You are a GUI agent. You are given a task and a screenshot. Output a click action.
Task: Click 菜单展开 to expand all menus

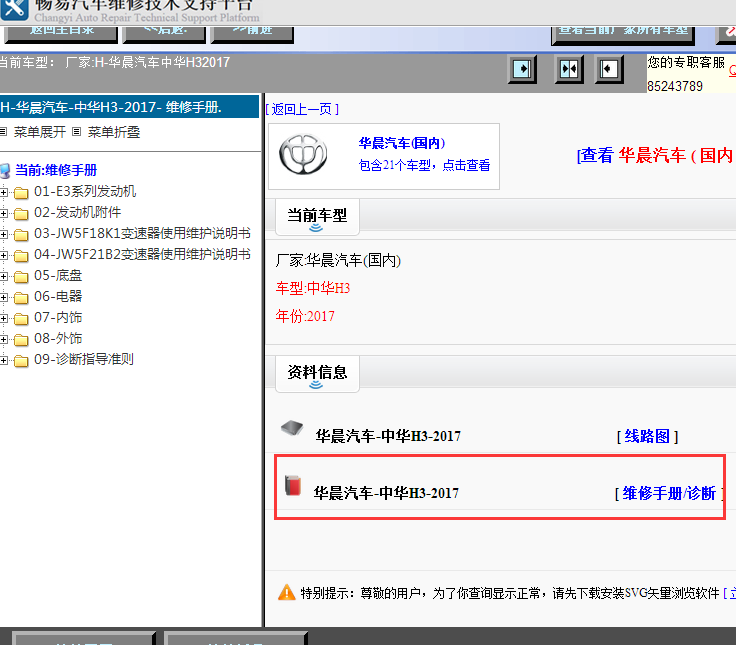tap(40, 132)
